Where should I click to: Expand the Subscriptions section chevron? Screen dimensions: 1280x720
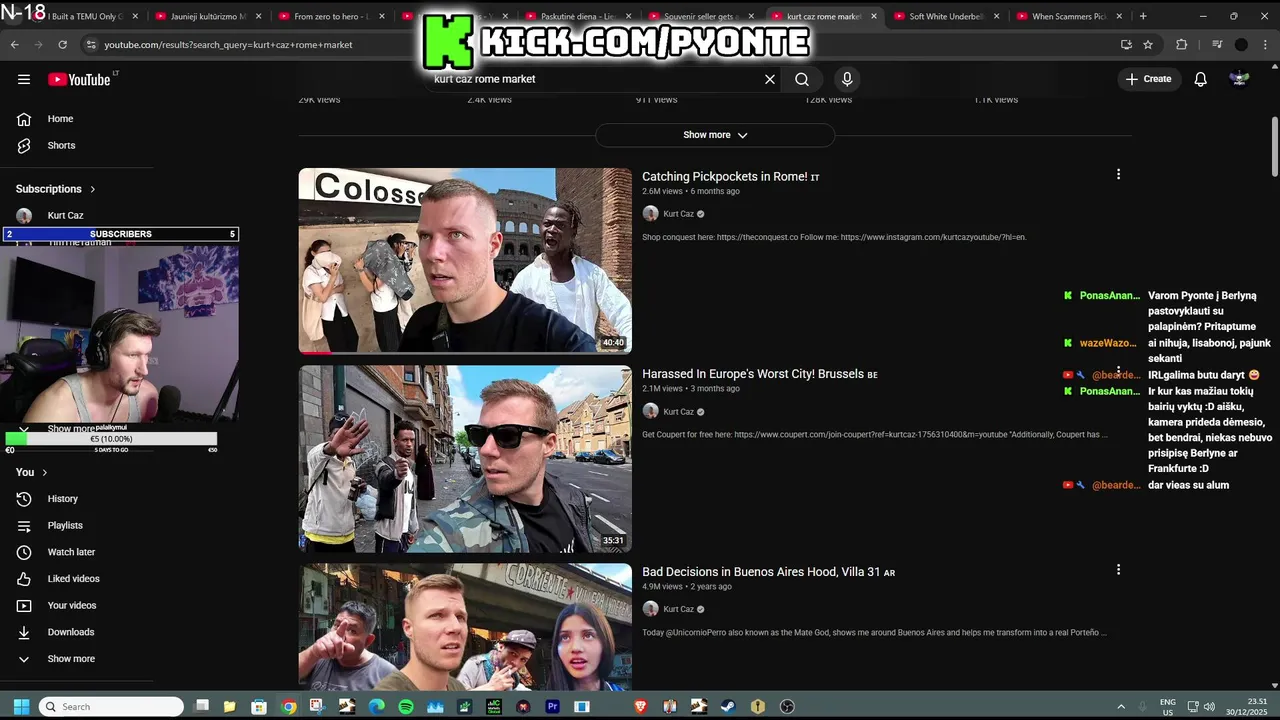coord(92,189)
